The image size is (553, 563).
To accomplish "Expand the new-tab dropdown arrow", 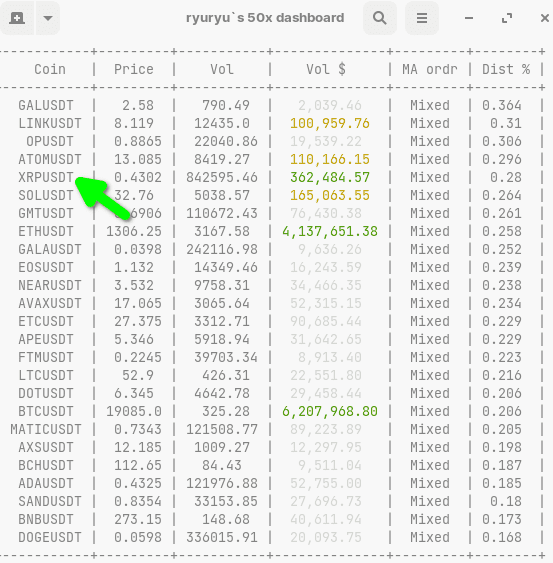I will click(48, 18).
